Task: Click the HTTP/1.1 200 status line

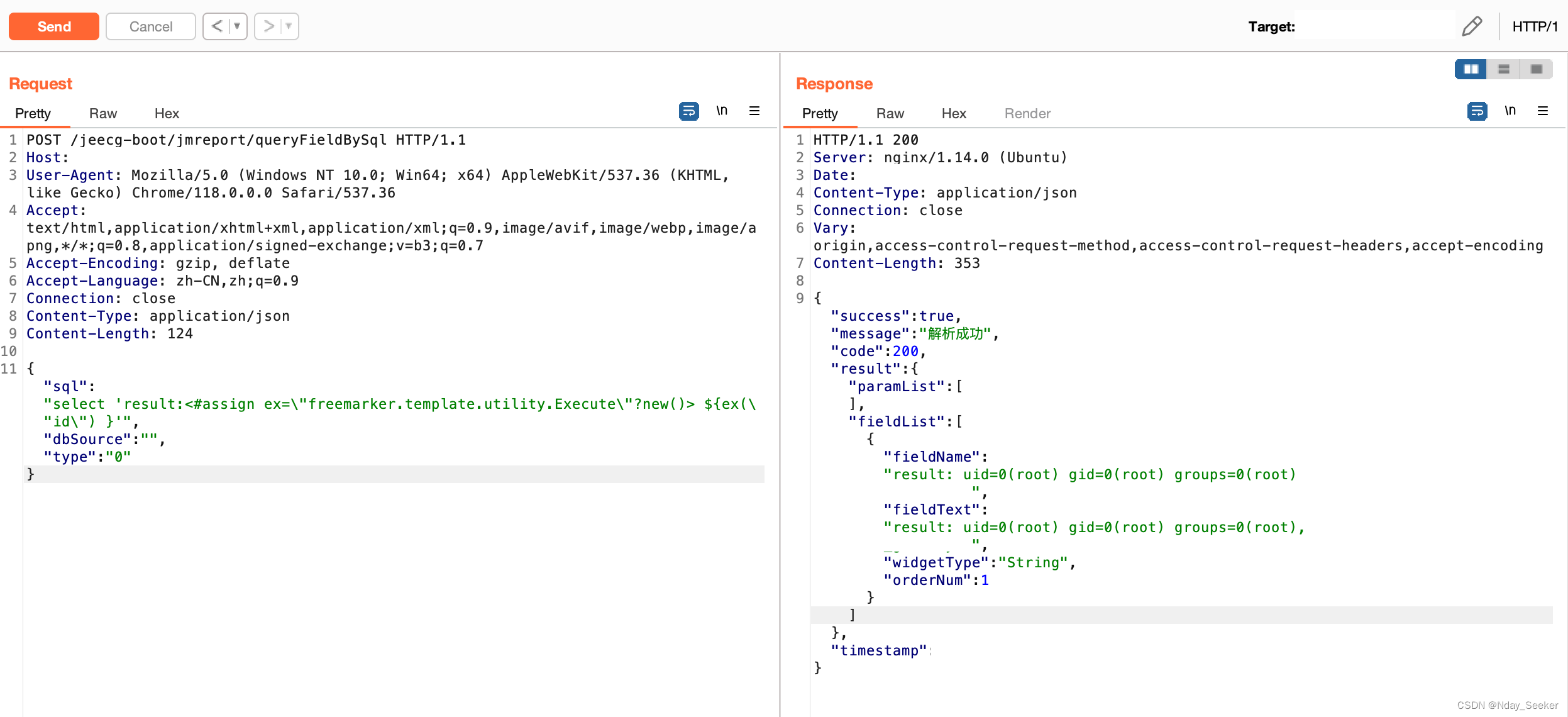Action: click(866, 140)
